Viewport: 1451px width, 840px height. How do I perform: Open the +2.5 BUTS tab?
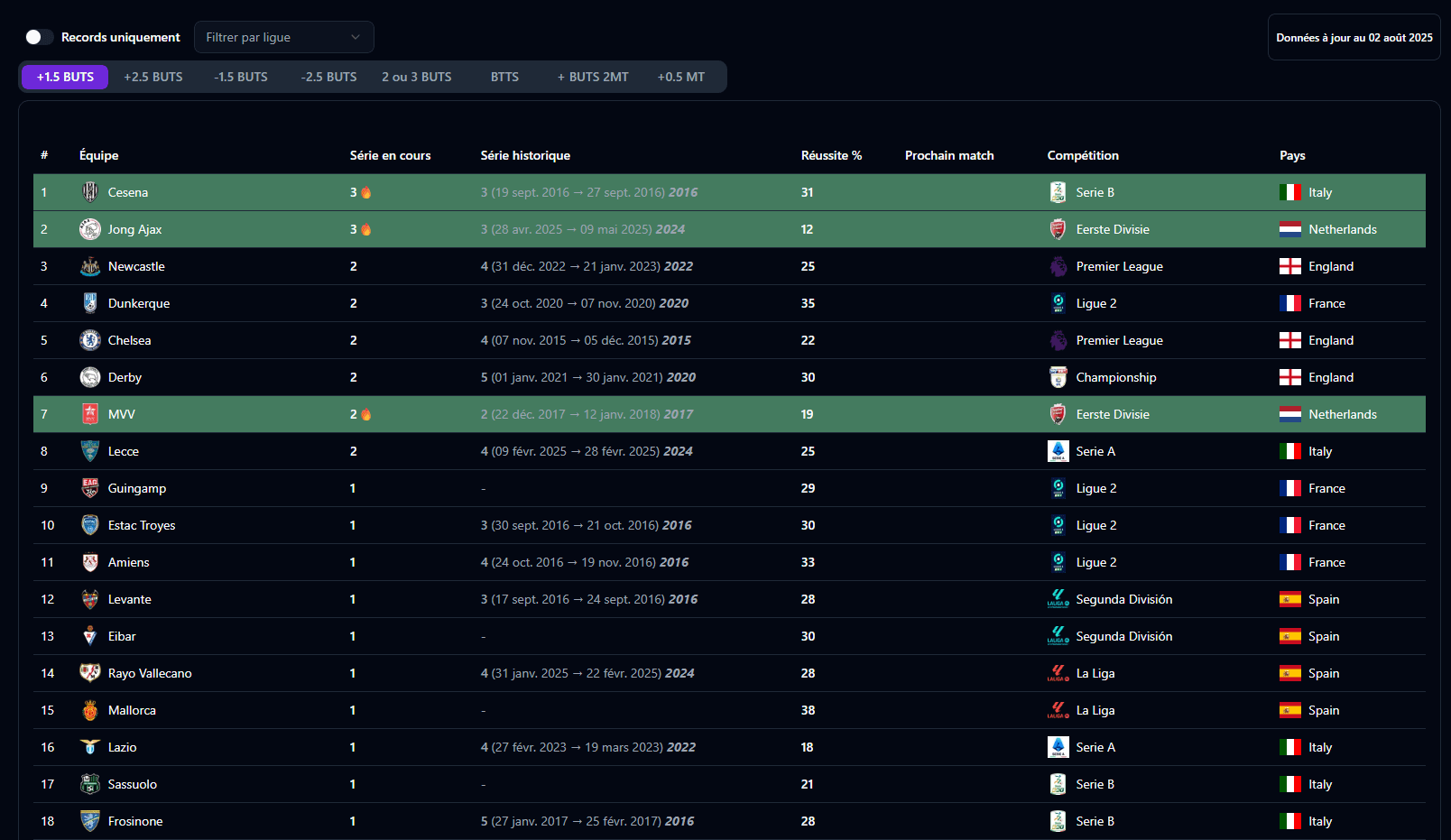click(x=152, y=77)
